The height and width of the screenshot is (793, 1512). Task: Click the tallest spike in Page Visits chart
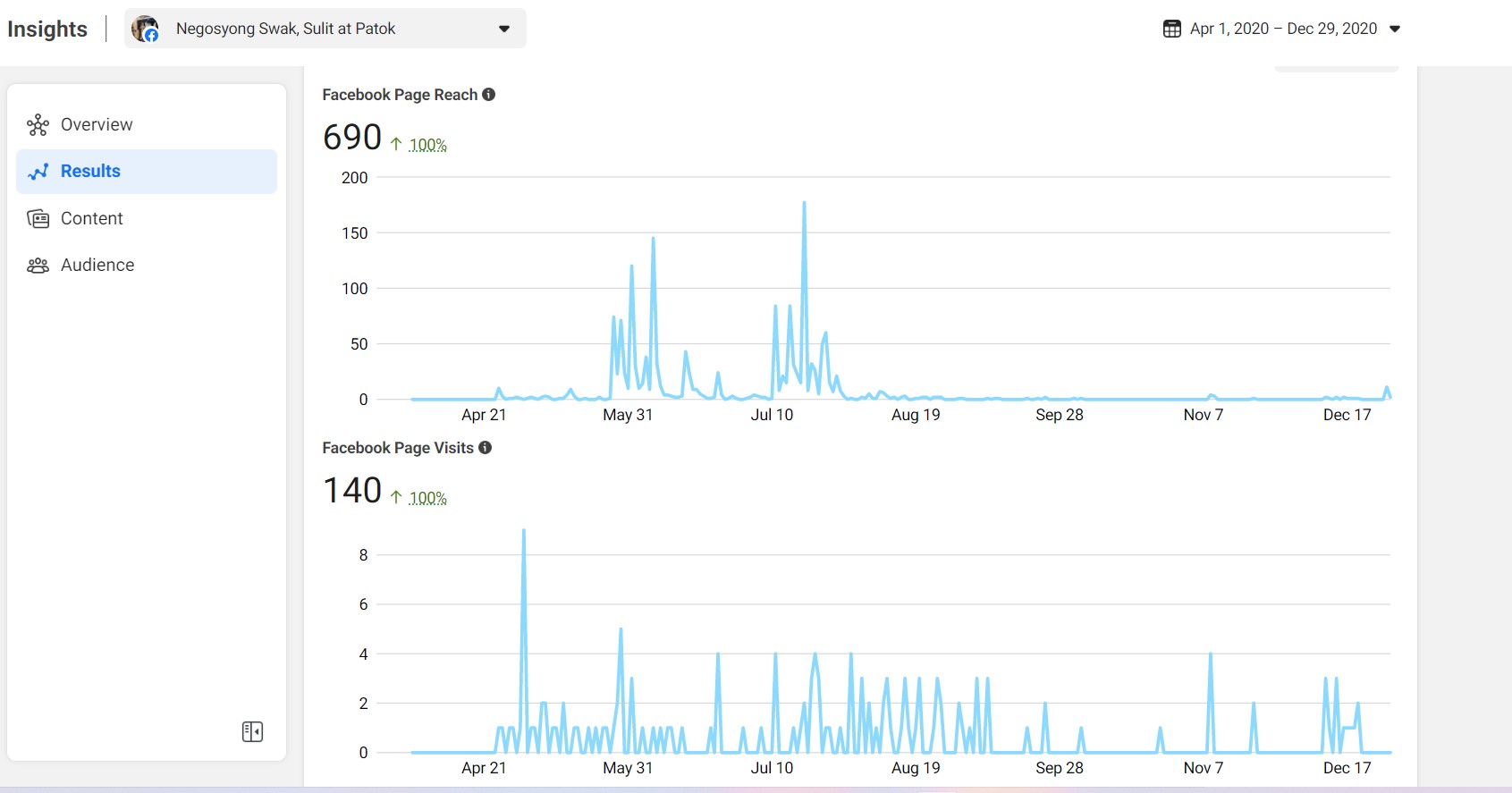click(523, 531)
